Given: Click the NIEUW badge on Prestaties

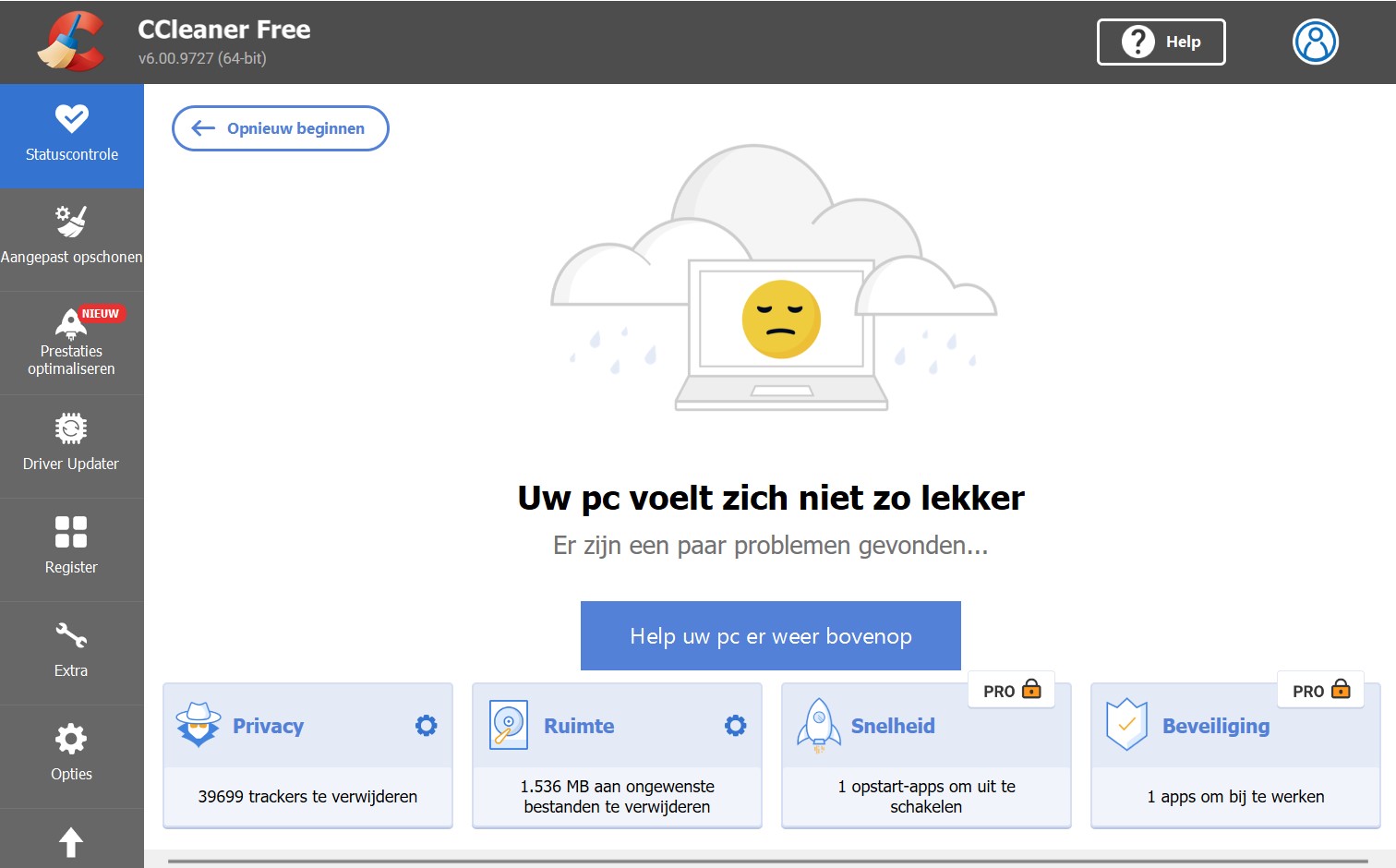Looking at the screenshot, I should 100,314.
